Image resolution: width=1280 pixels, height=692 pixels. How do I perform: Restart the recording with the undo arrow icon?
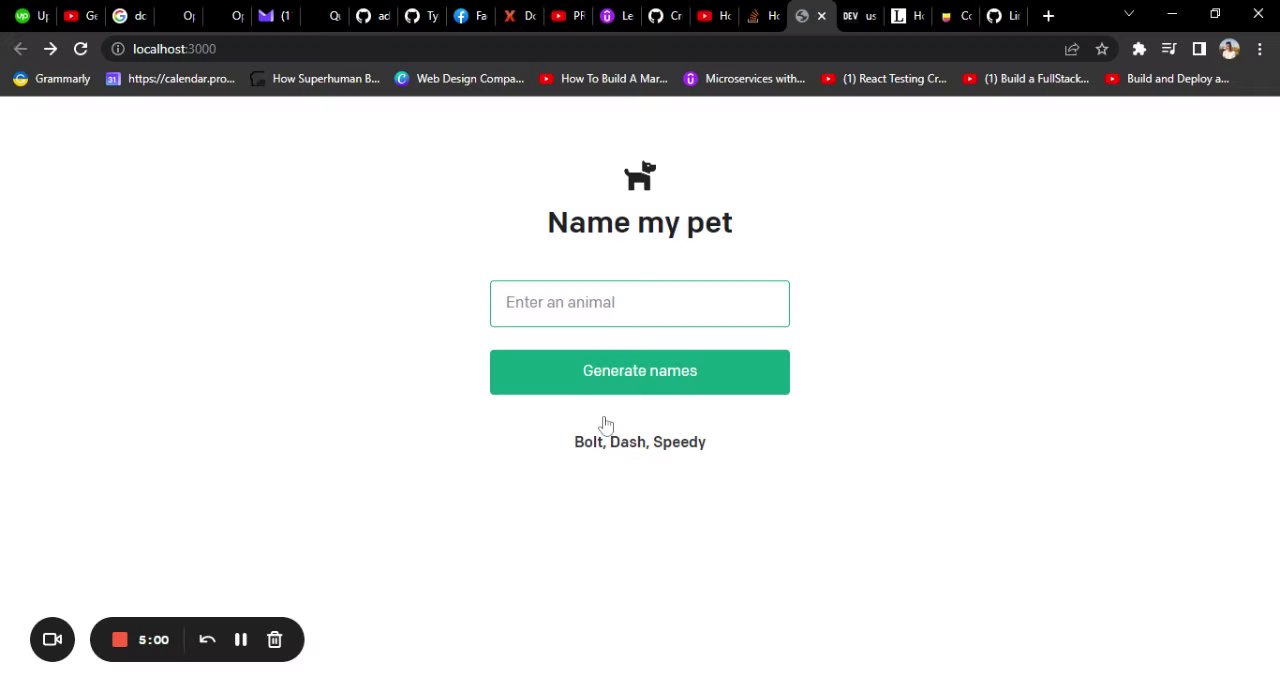click(207, 640)
